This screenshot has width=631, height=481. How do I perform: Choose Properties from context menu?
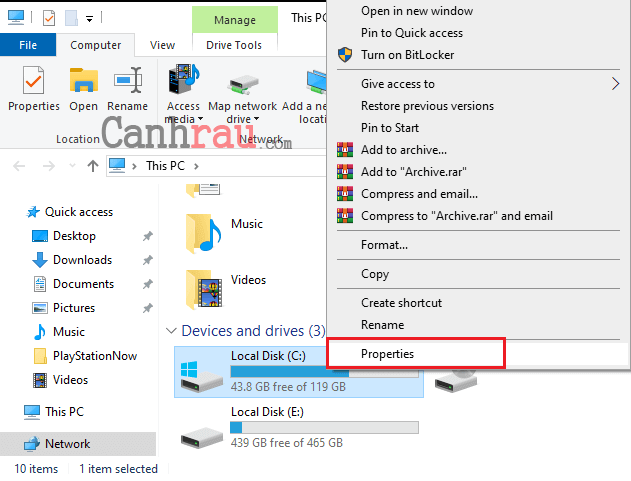point(387,354)
